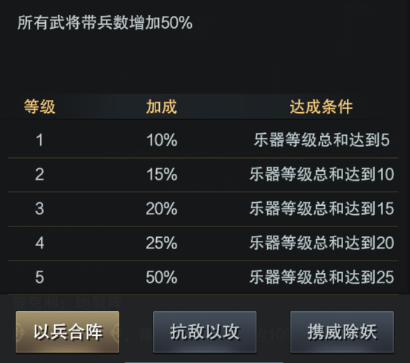Image resolution: width=410 pixels, height=363 pixels.
Task: Click the 达成条件 column header
Action: pos(321,107)
